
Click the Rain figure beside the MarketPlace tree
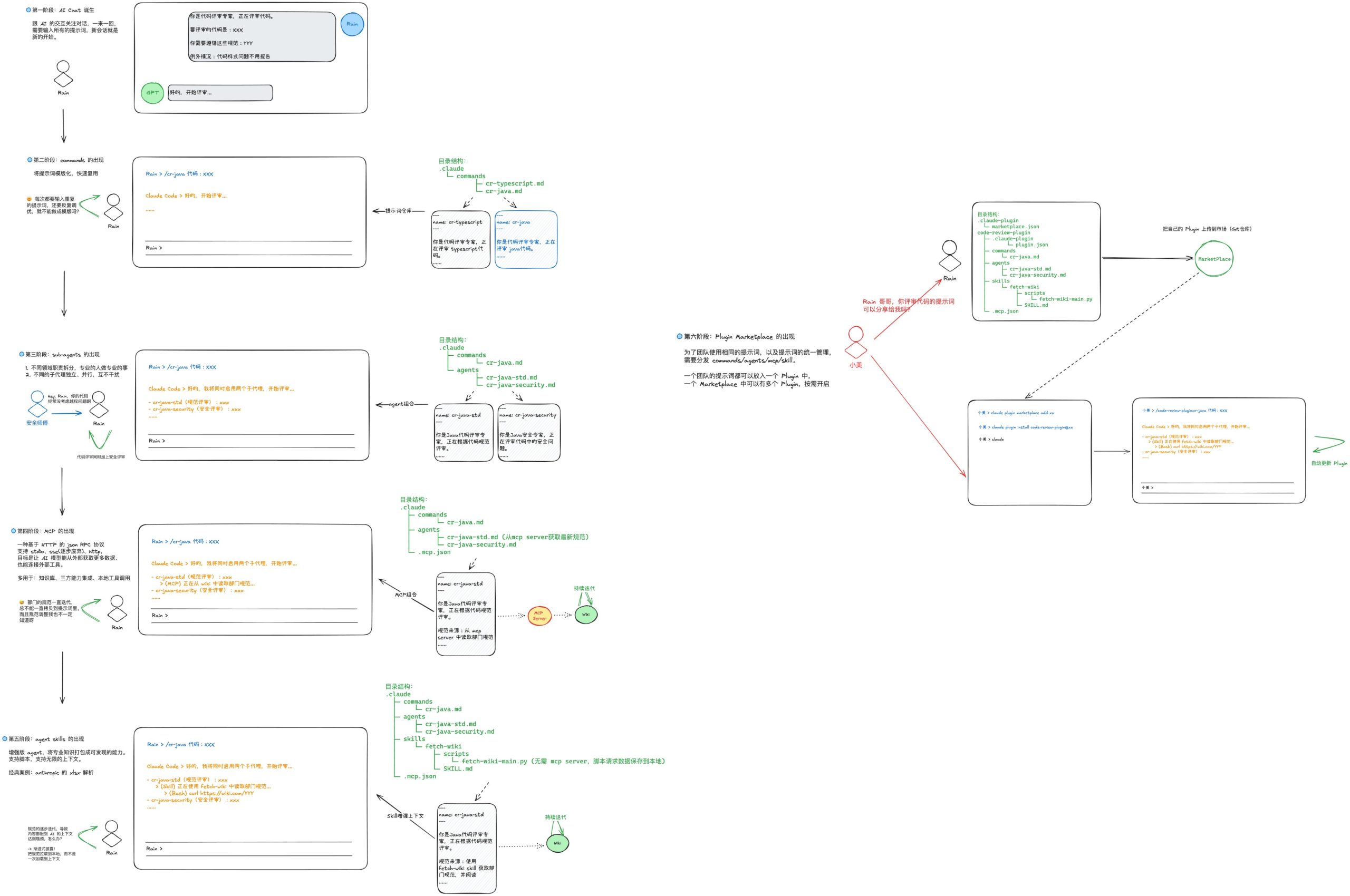(949, 257)
